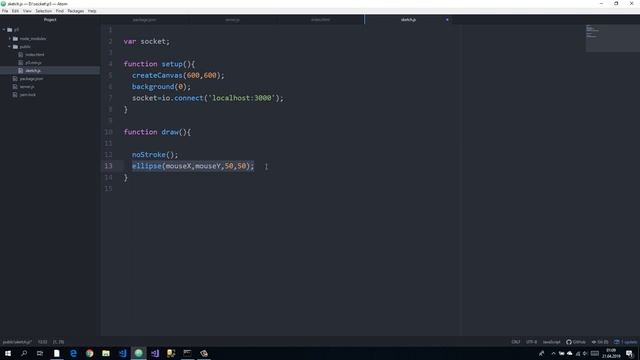Switch to the server.js tab
The height and width of the screenshot is (360, 640).
click(x=233, y=20)
